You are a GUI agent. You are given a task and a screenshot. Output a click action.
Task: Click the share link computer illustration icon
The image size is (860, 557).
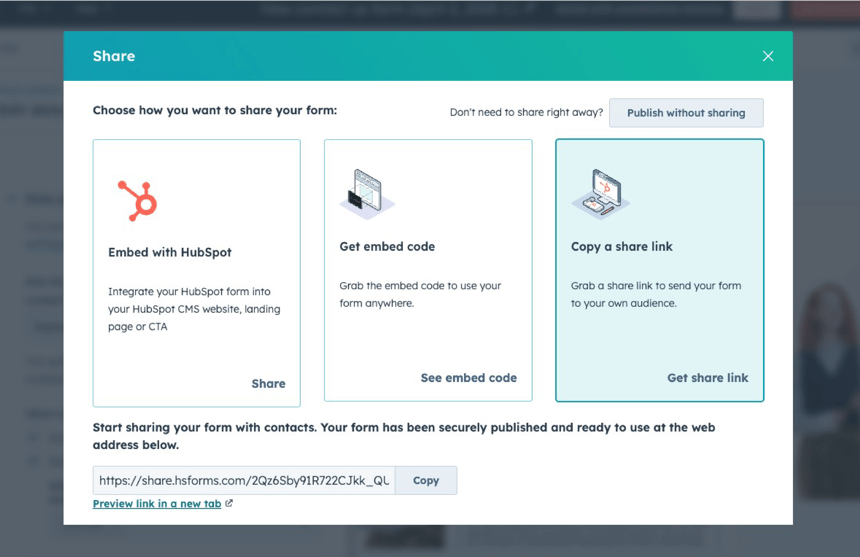tap(601, 194)
